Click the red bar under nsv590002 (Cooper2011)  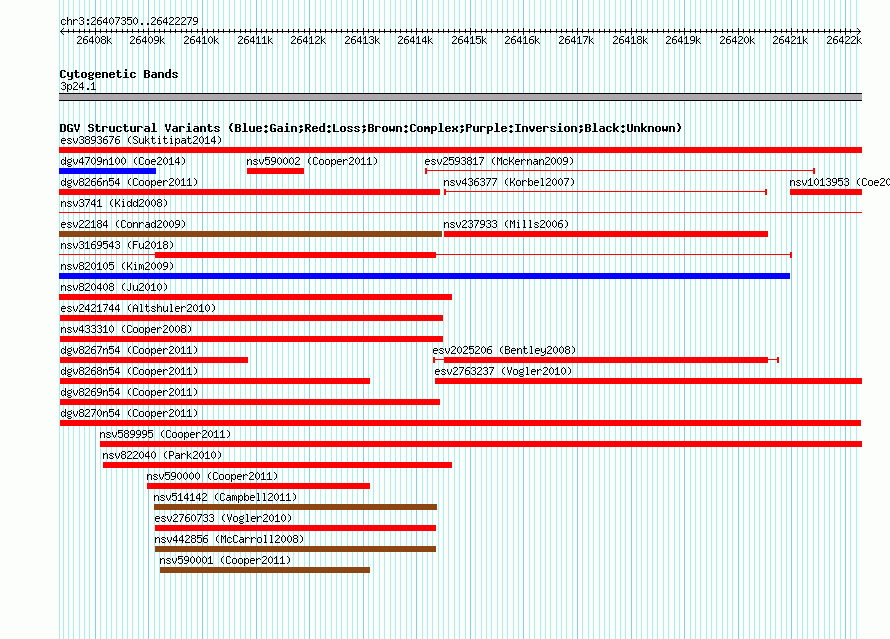(x=275, y=171)
